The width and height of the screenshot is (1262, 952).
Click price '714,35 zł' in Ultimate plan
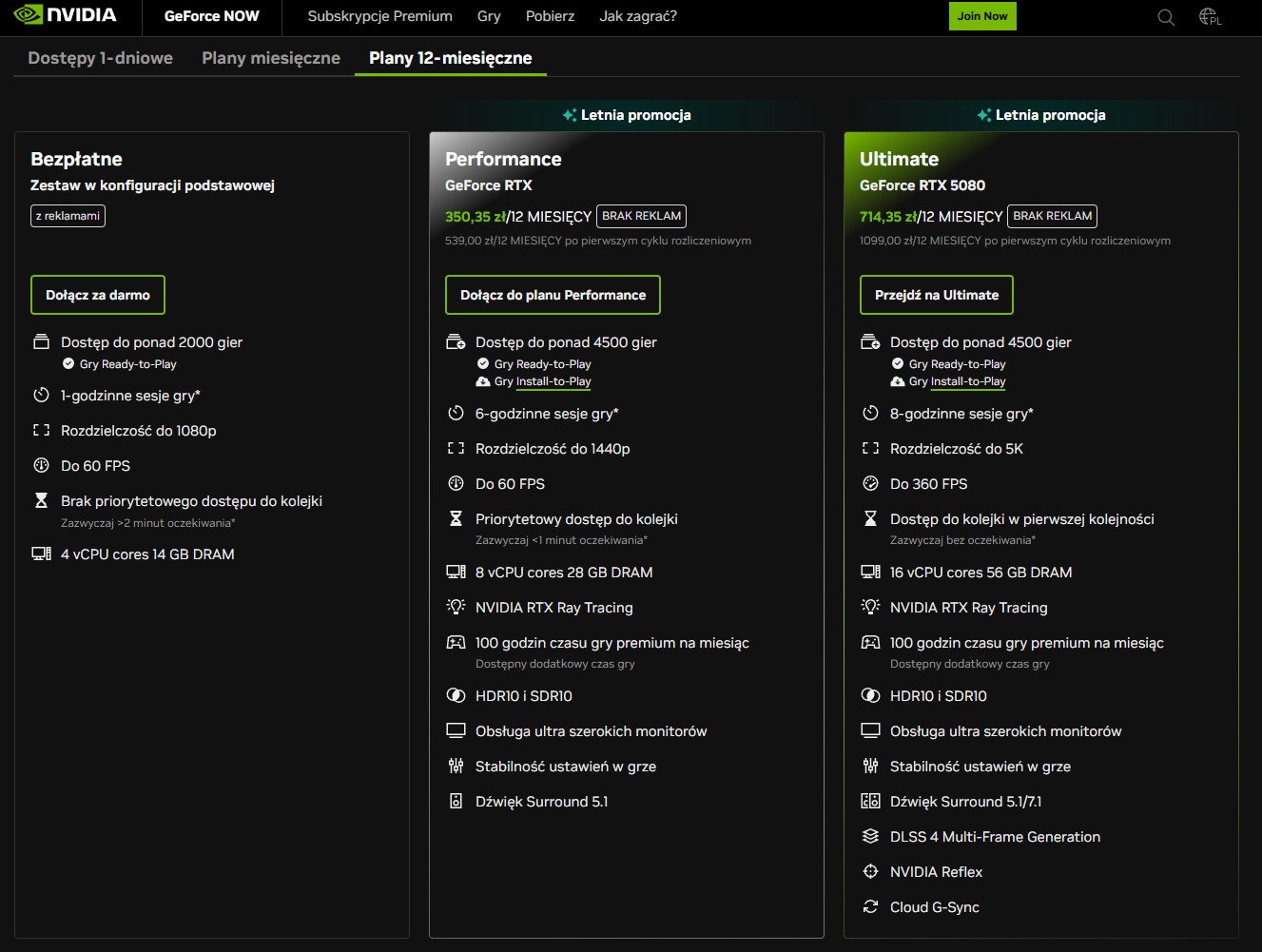click(x=890, y=217)
